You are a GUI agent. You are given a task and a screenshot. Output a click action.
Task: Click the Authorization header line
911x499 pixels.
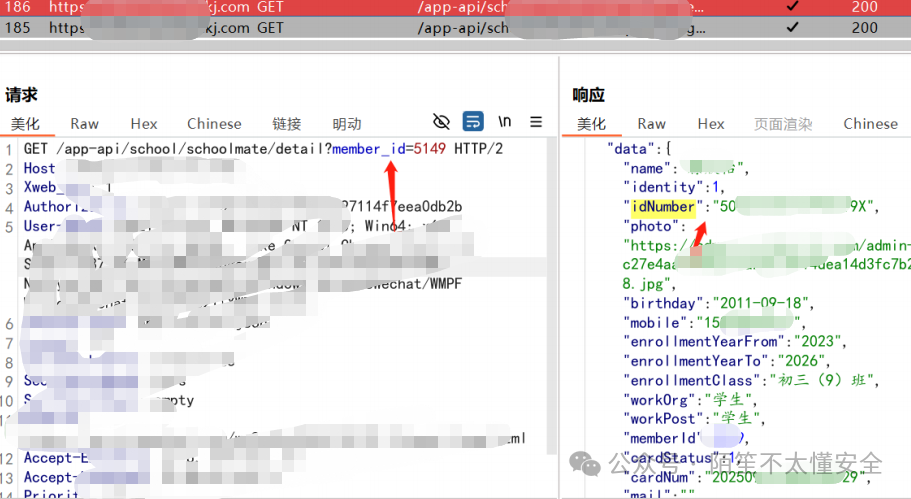243,206
